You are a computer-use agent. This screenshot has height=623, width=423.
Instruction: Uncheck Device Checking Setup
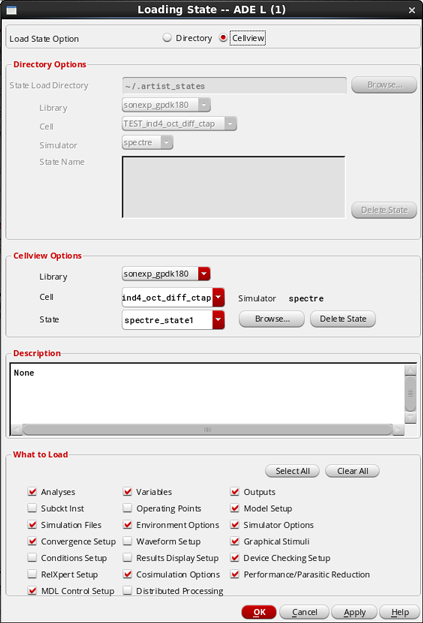pos(235,558)
